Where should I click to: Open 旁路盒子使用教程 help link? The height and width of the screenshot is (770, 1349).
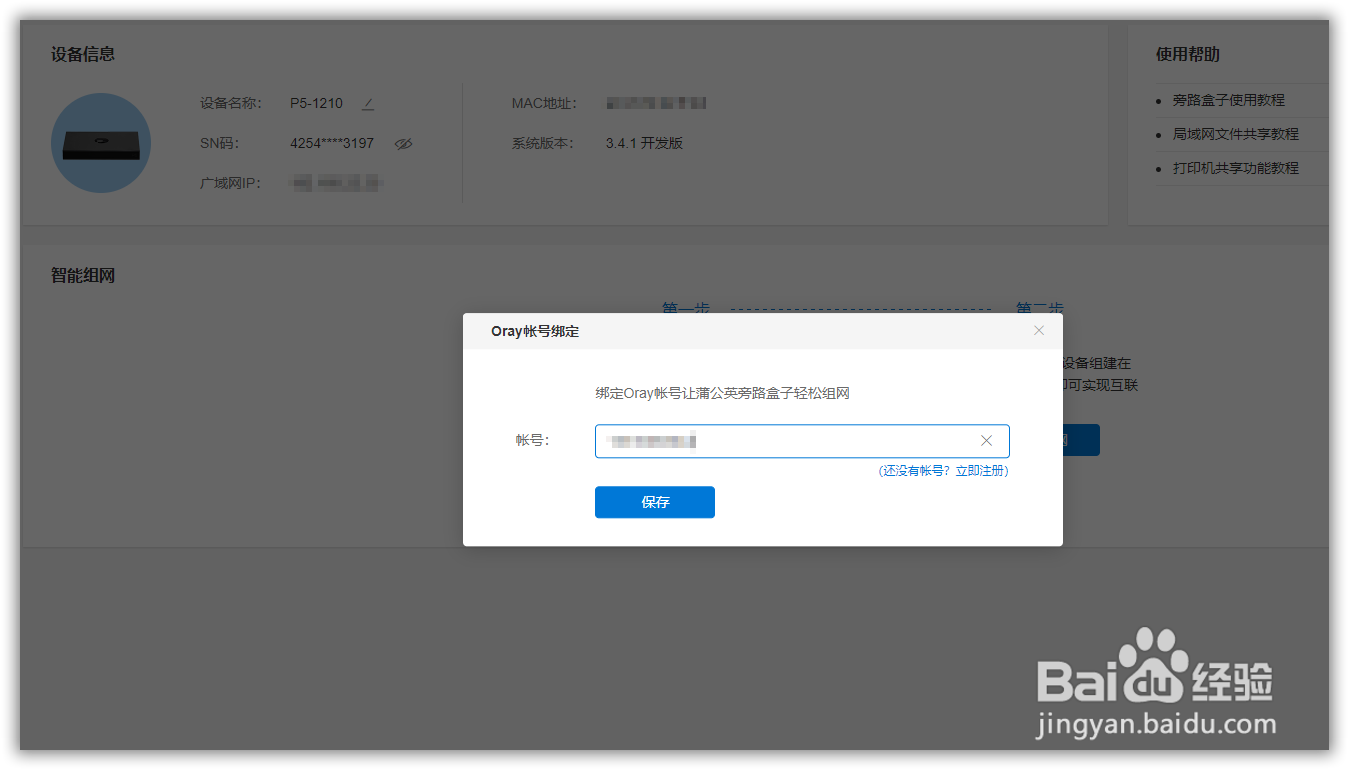pos(1229,100)
